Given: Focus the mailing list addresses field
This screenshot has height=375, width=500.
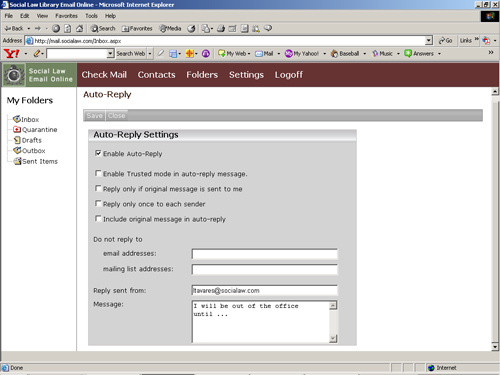Looking at the screenshot, I should (x=265, y=269).
